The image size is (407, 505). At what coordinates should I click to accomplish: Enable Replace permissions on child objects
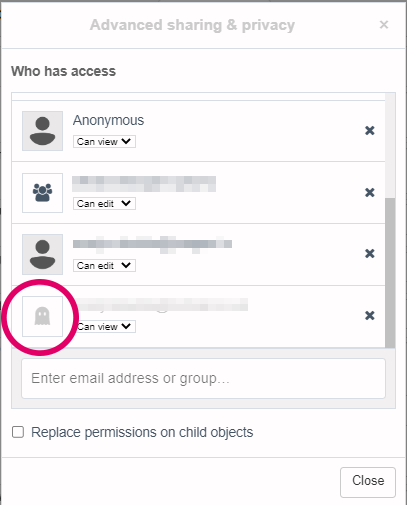[x=18, y=432]
